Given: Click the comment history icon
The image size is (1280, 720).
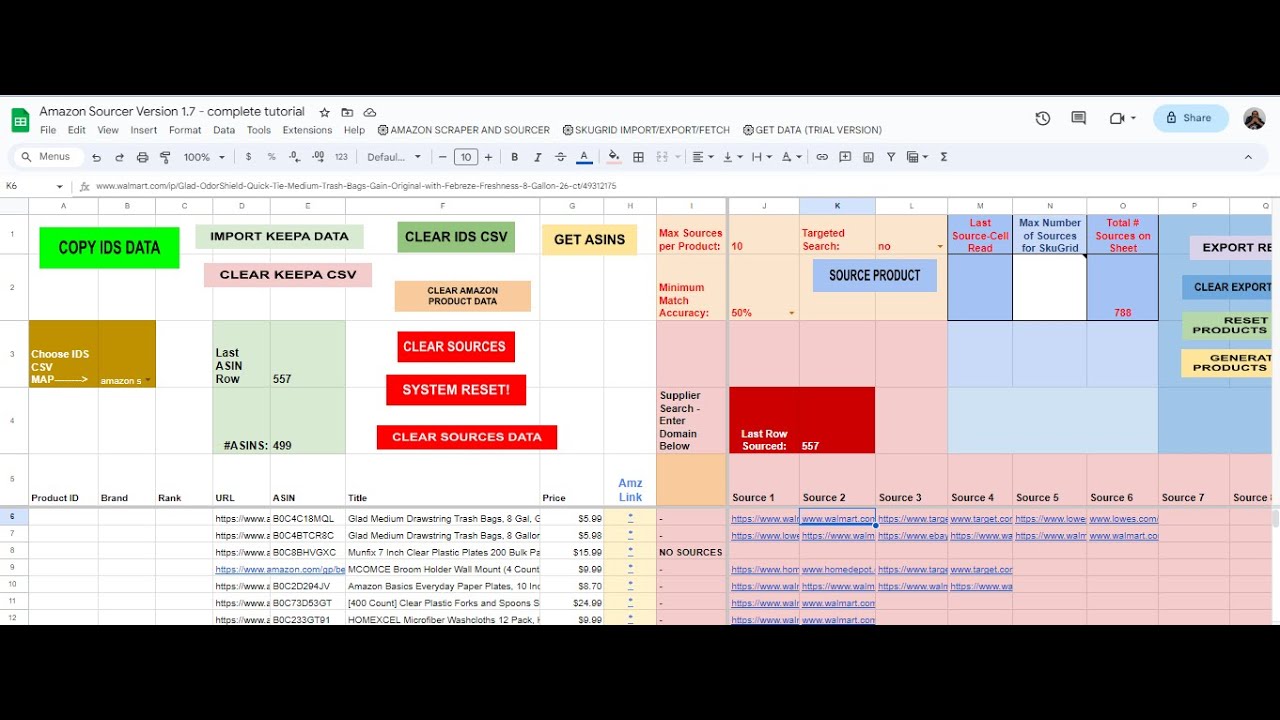Looking at the screenshot, I should tap(1078, 118).
